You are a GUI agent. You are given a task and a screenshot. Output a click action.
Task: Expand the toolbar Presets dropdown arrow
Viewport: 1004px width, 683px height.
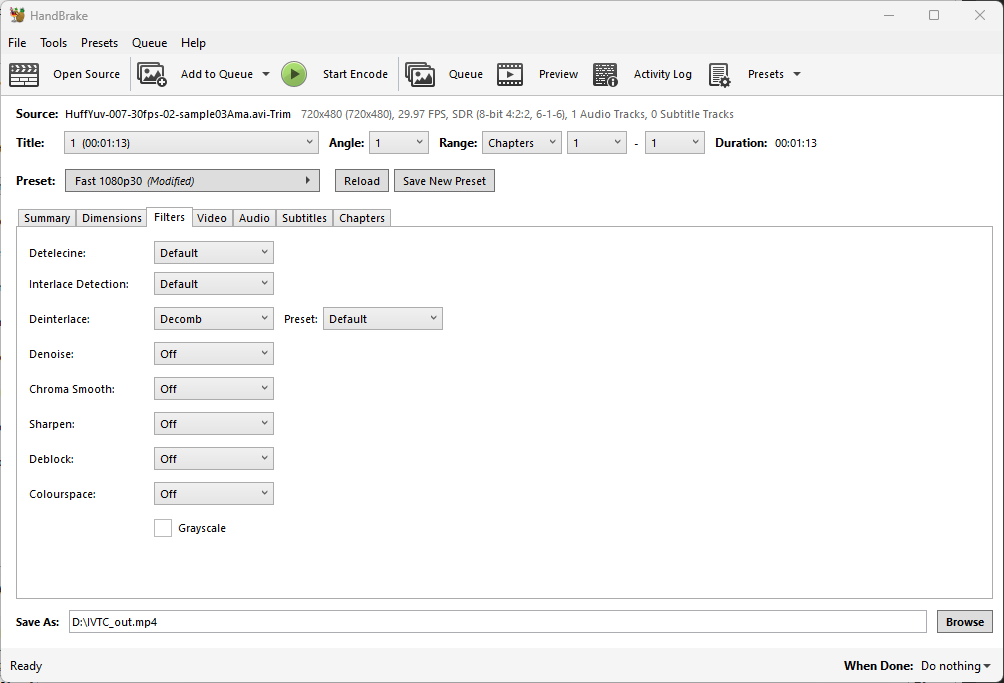(797, 74)
